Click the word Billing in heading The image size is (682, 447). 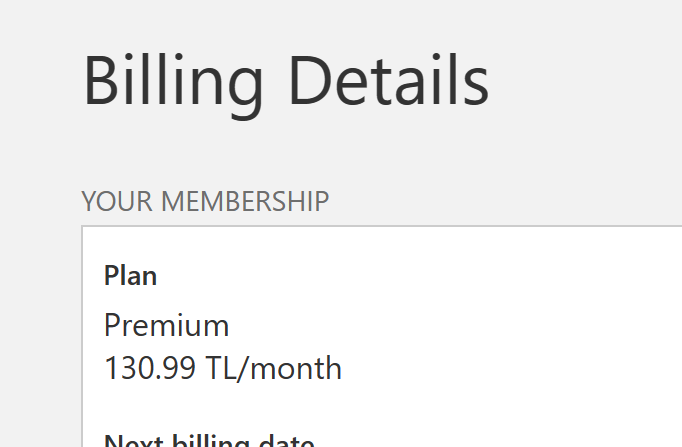pyautogui.click(x=172, y=80)
